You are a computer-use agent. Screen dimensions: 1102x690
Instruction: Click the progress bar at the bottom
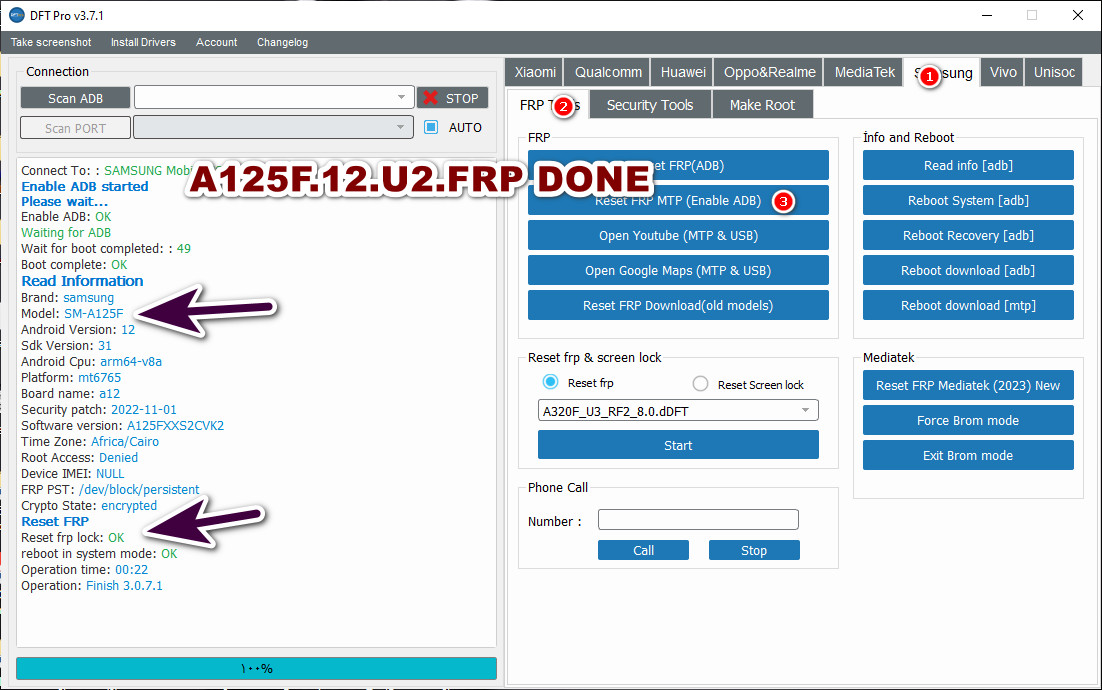click(257, 668)
